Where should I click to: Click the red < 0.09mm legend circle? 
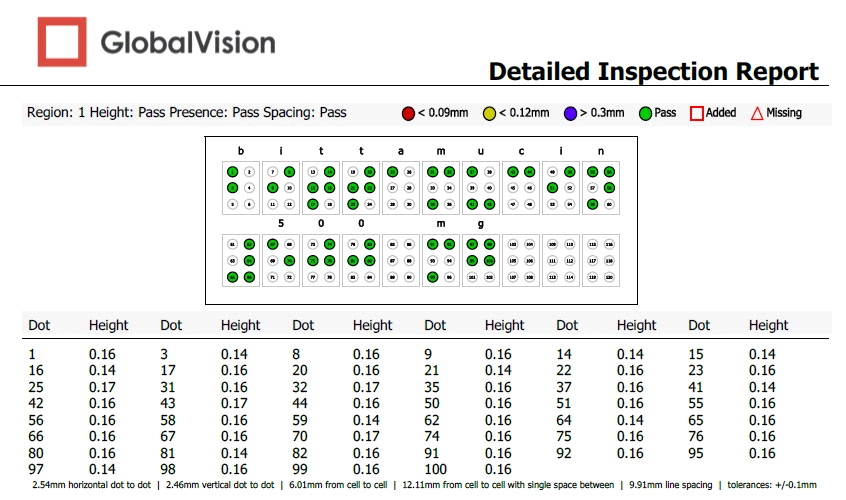coord(408,113)
